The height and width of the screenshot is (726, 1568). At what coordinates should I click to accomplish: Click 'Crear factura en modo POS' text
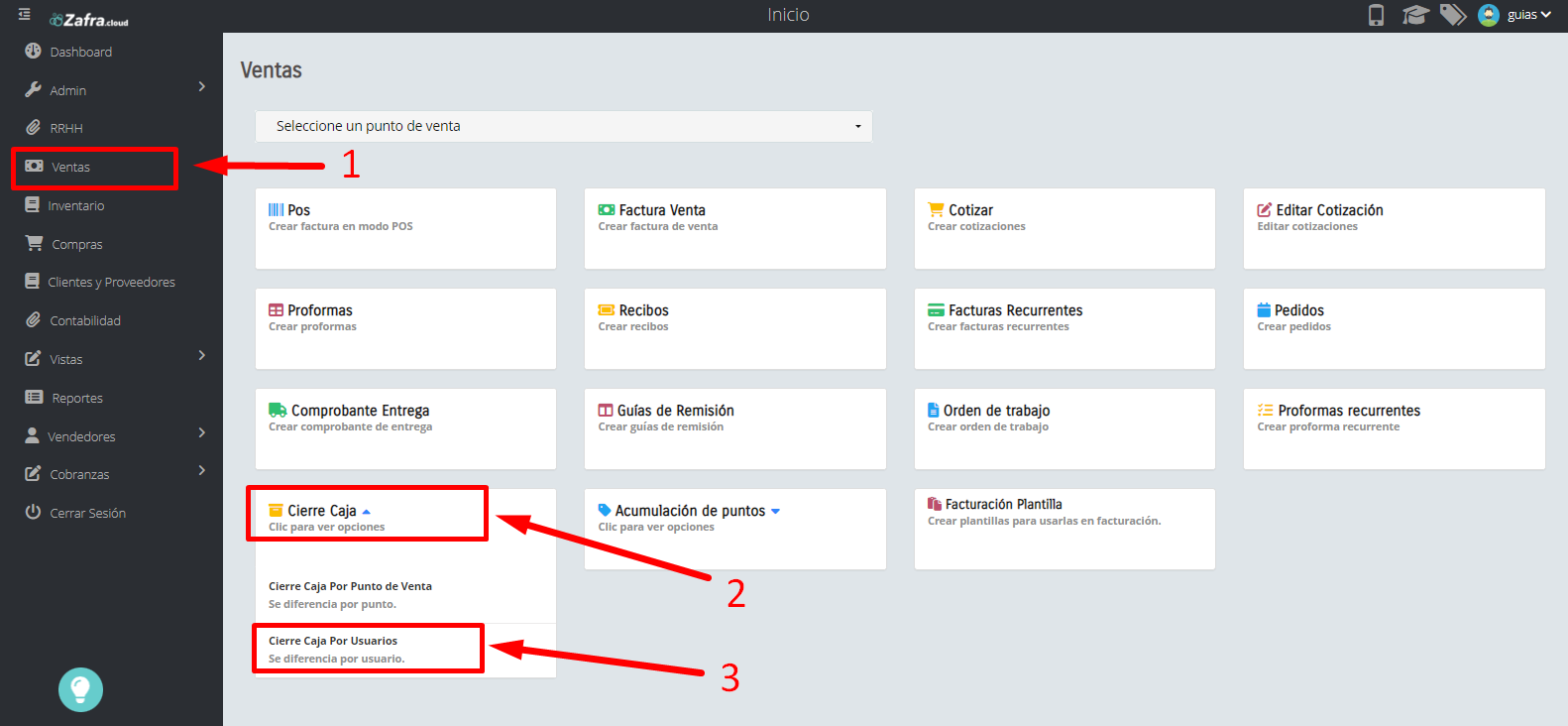[340, 226]
